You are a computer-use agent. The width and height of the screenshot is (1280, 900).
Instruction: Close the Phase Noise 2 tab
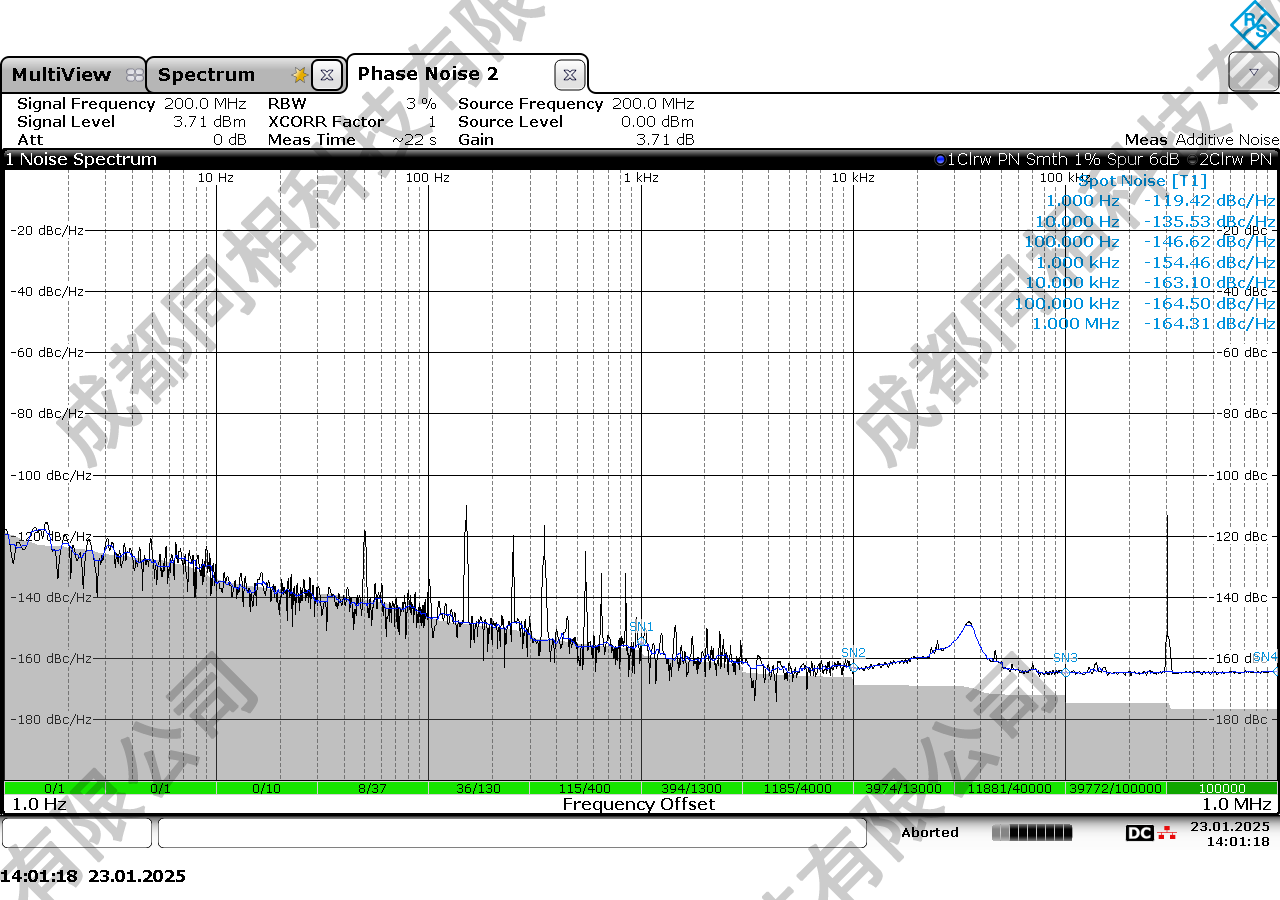point(569,75)
